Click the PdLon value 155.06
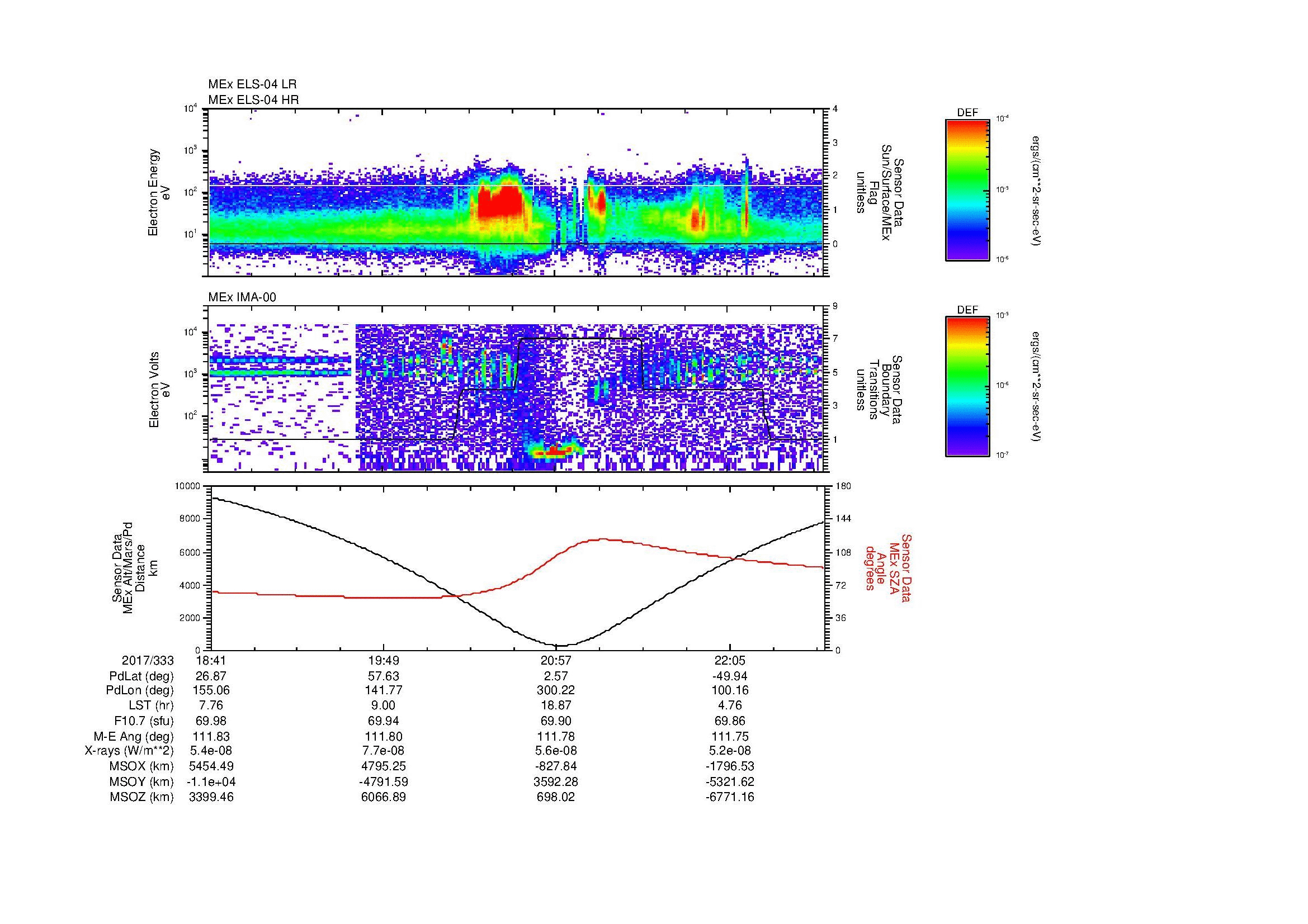Image resolution: width=1308 pixels, height=924 pixels. point(211,690)
